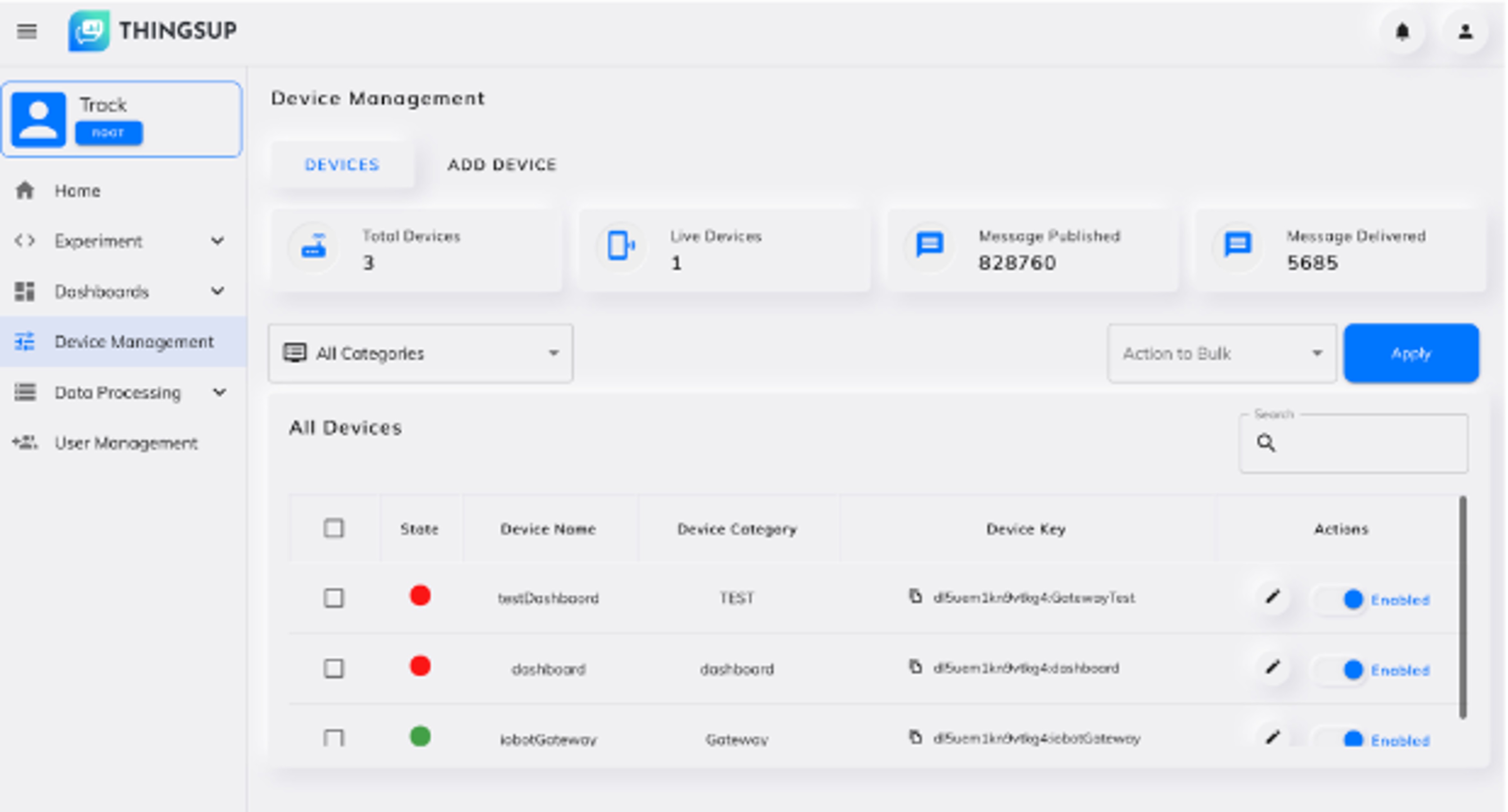Open User Management from the sidebar
Image resolution: width=1508 pixels, height=812 pixels.
click(x=126, y=443)
